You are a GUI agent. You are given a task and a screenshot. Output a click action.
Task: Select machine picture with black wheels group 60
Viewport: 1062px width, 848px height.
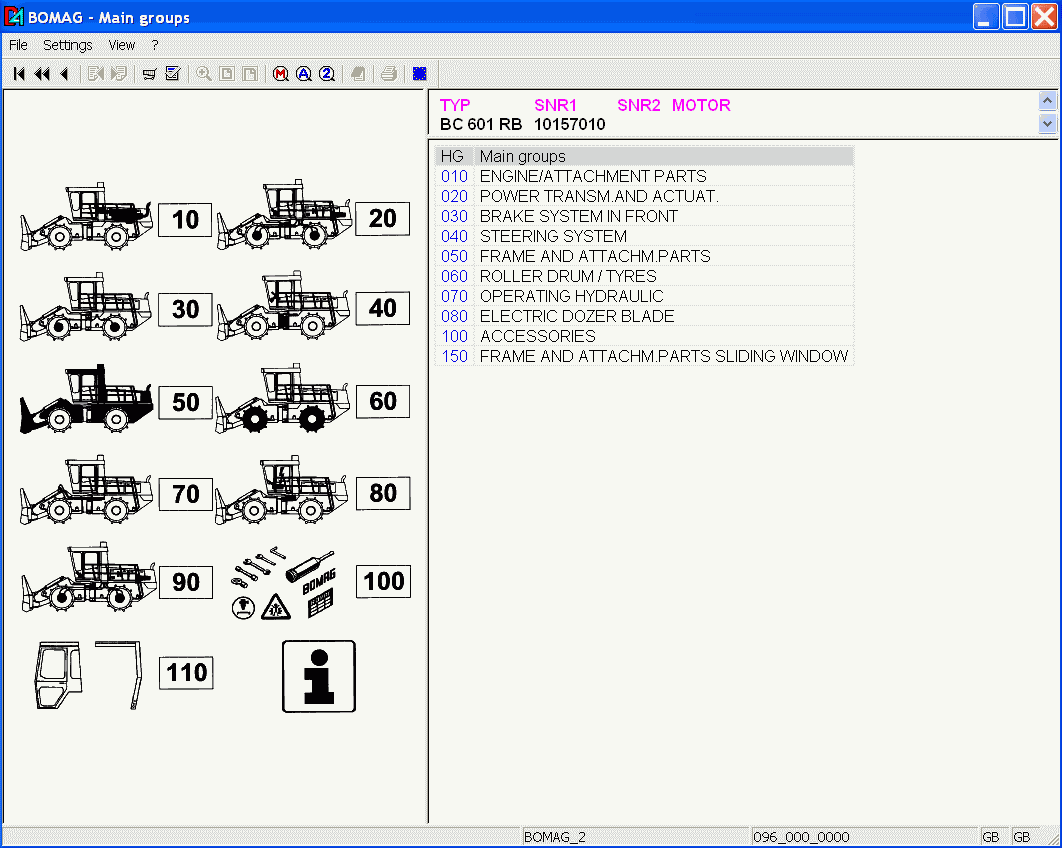(x=282, y=398)
